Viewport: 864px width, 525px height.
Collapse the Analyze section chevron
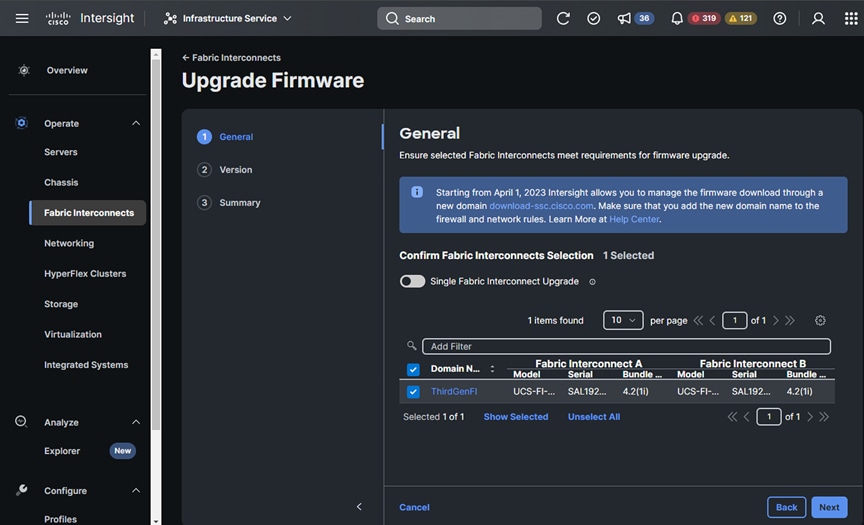coord(136,423)
